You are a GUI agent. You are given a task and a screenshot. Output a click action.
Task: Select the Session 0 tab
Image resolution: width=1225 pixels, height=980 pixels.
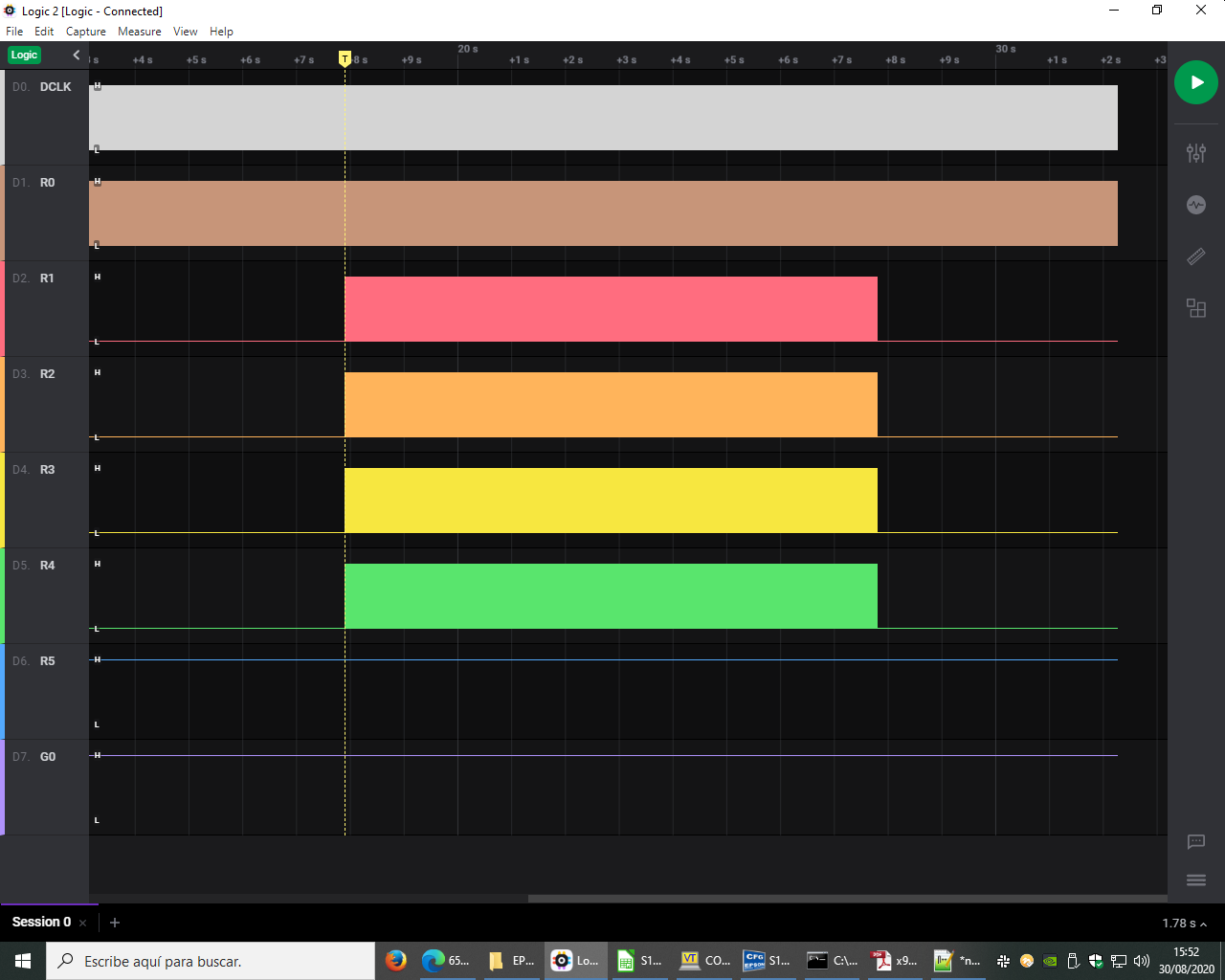click(x=41, y=923)
